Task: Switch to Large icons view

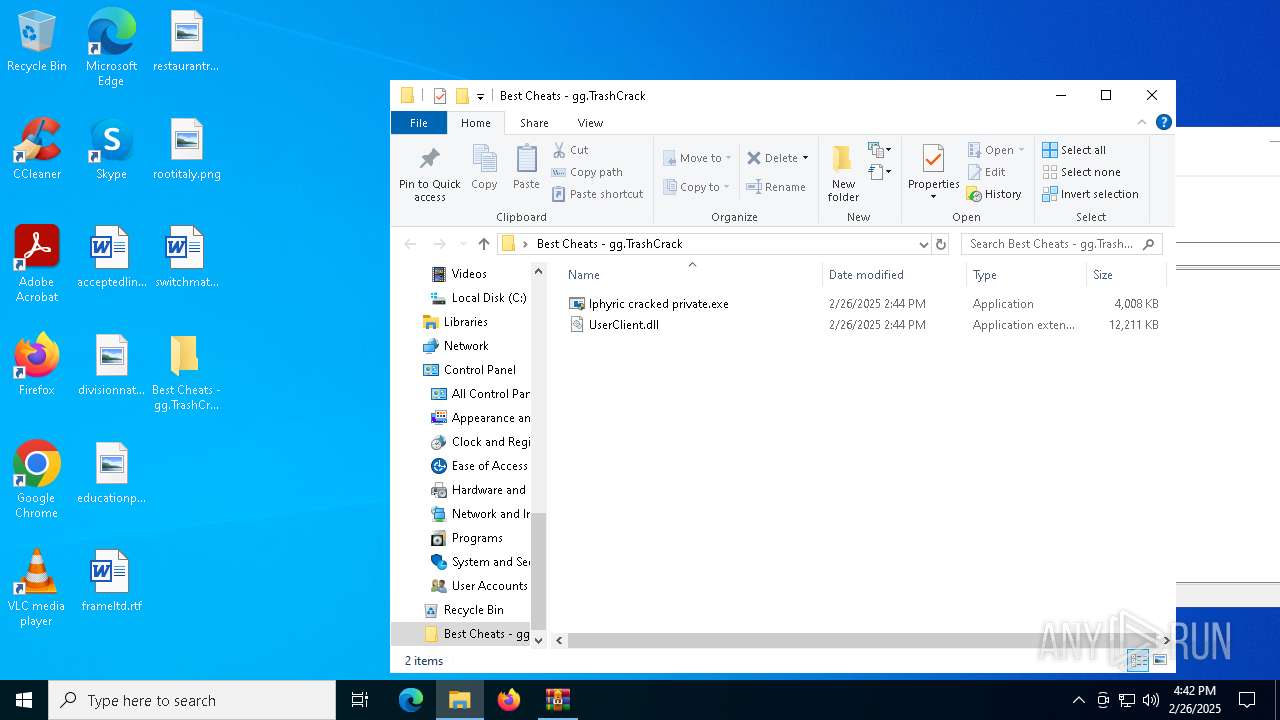Action: [x=1160, y=660]
